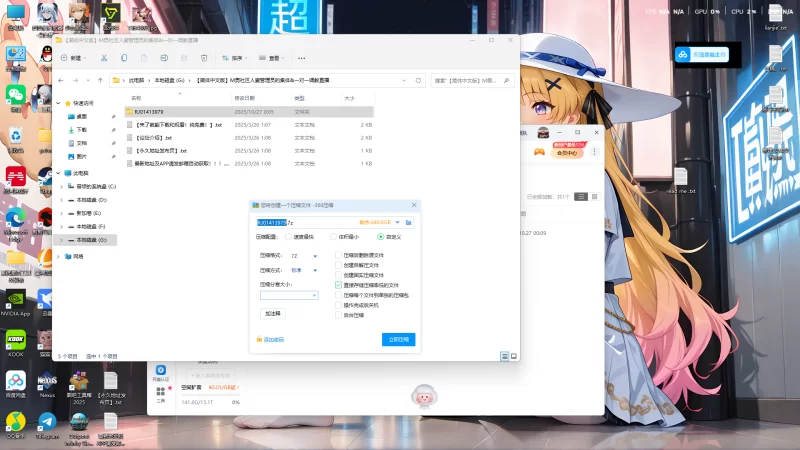The image size is (800, 450).
Task: Select 下载 in Quick access sidebar
Action: pyautogui.click(x=82, y=130)
